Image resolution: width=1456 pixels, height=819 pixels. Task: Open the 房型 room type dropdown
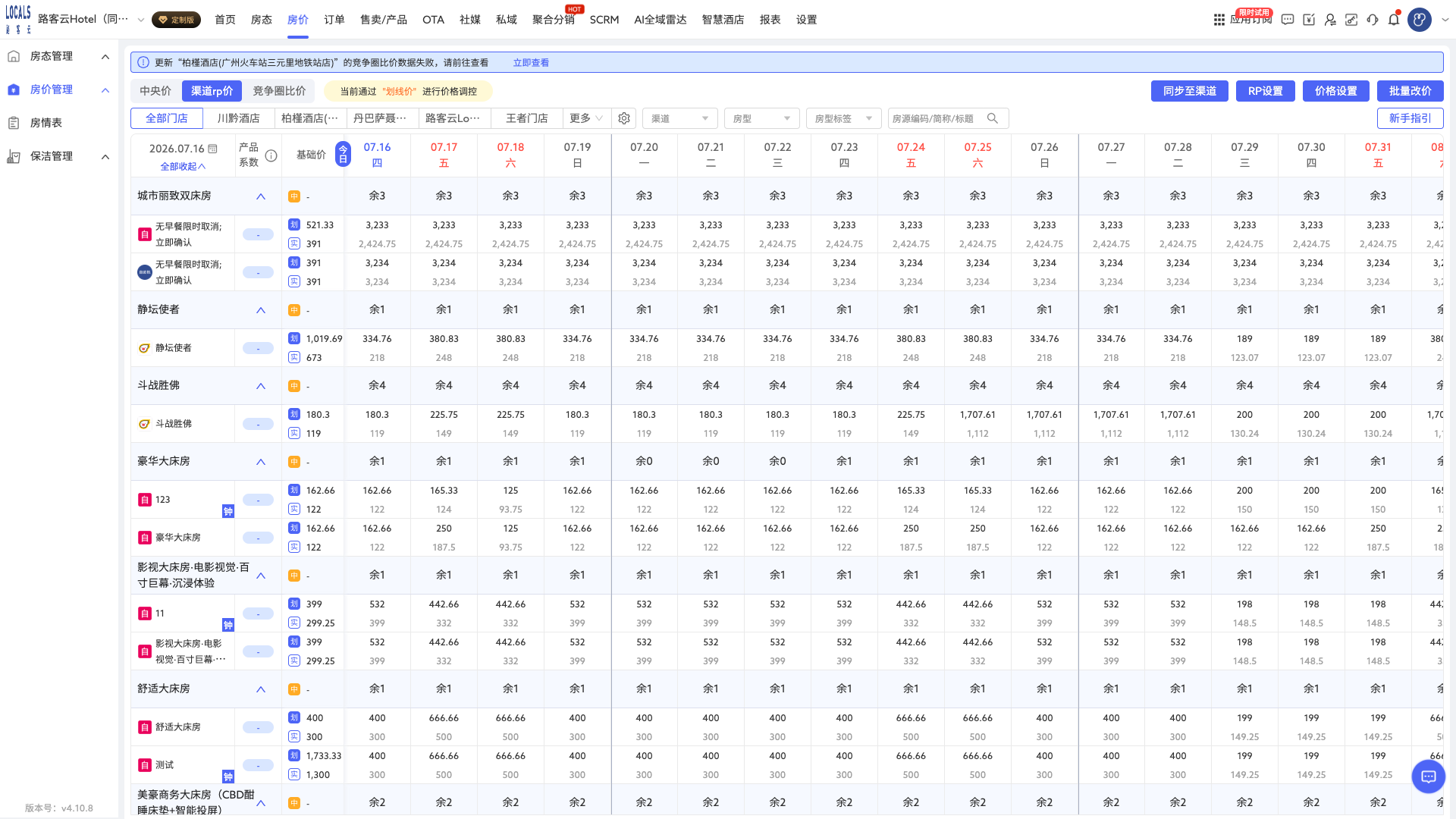pos(761,118)
